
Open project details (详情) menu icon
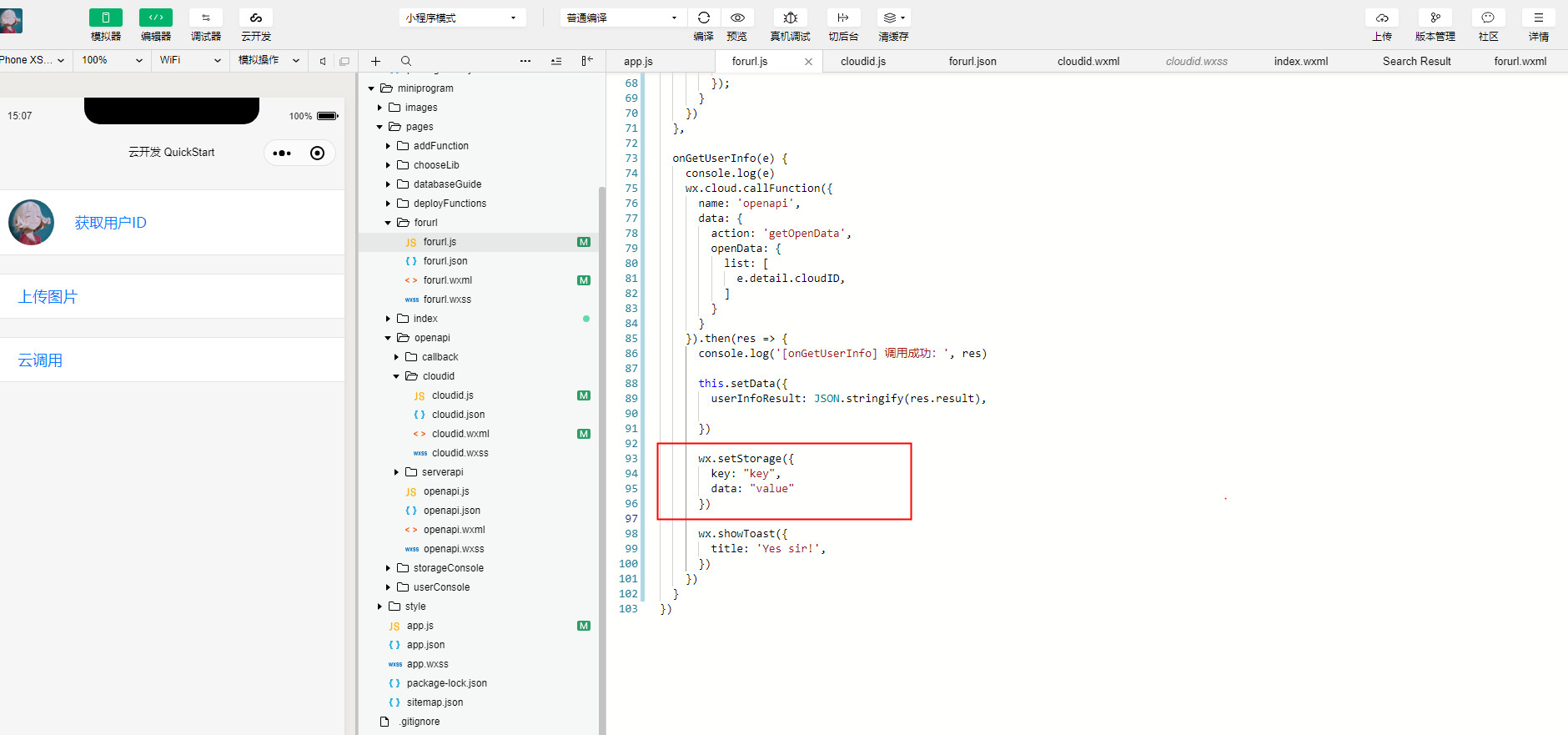tap(1539, 18)
